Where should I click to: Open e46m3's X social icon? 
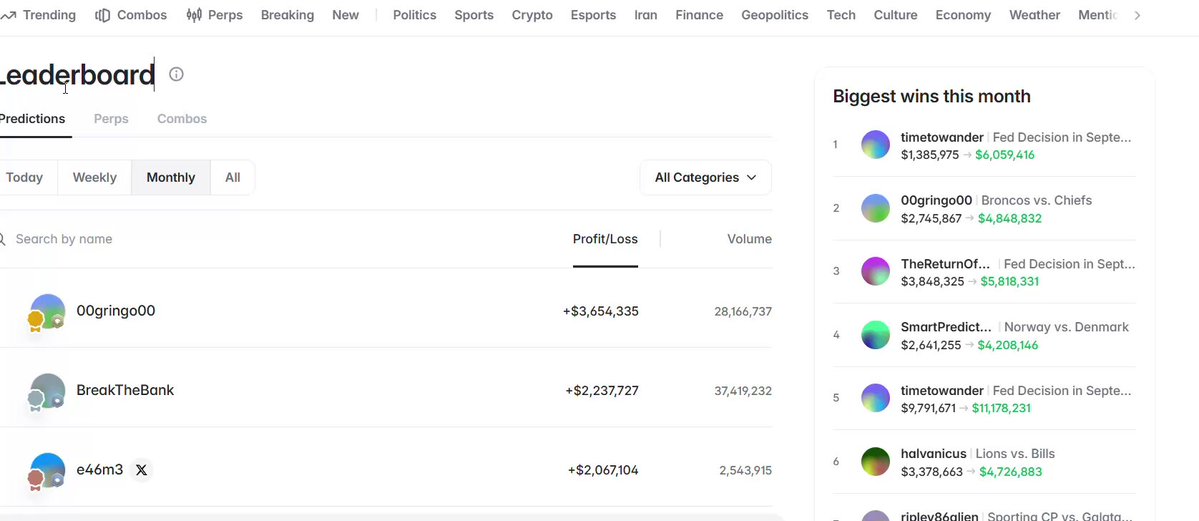[141, 470]
